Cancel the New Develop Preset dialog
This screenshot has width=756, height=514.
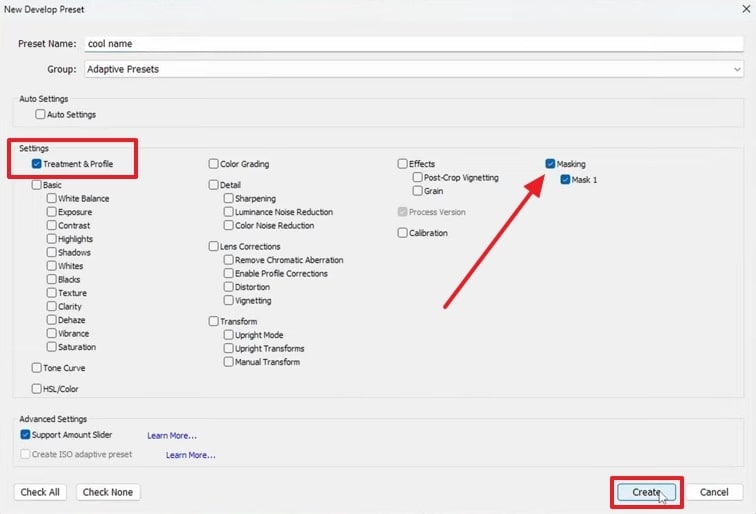(714, 492)
